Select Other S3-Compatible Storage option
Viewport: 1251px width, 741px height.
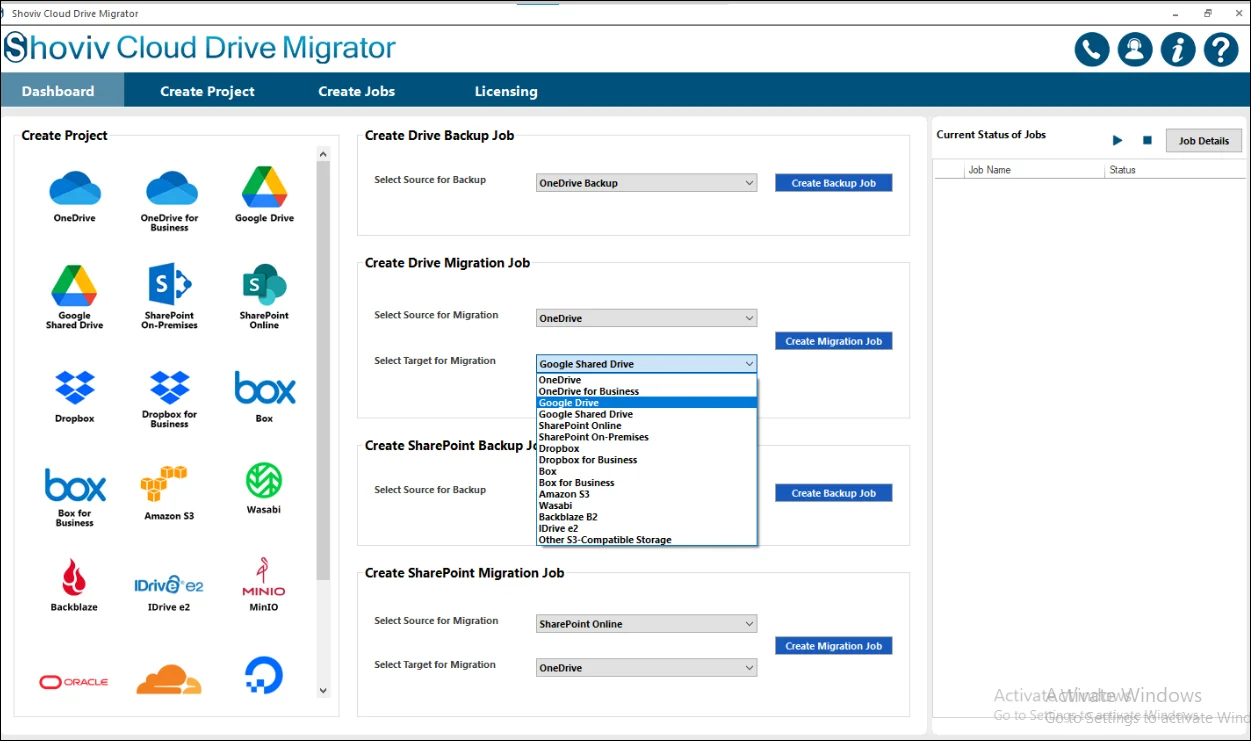click(647, 540)
